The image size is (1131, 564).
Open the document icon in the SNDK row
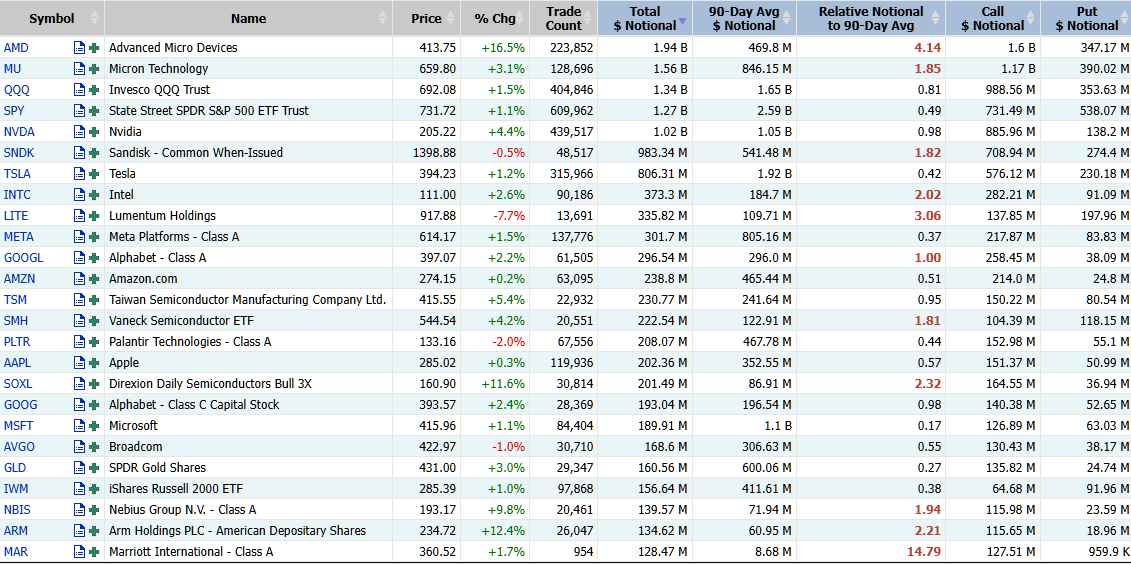(x=79, y=153)
